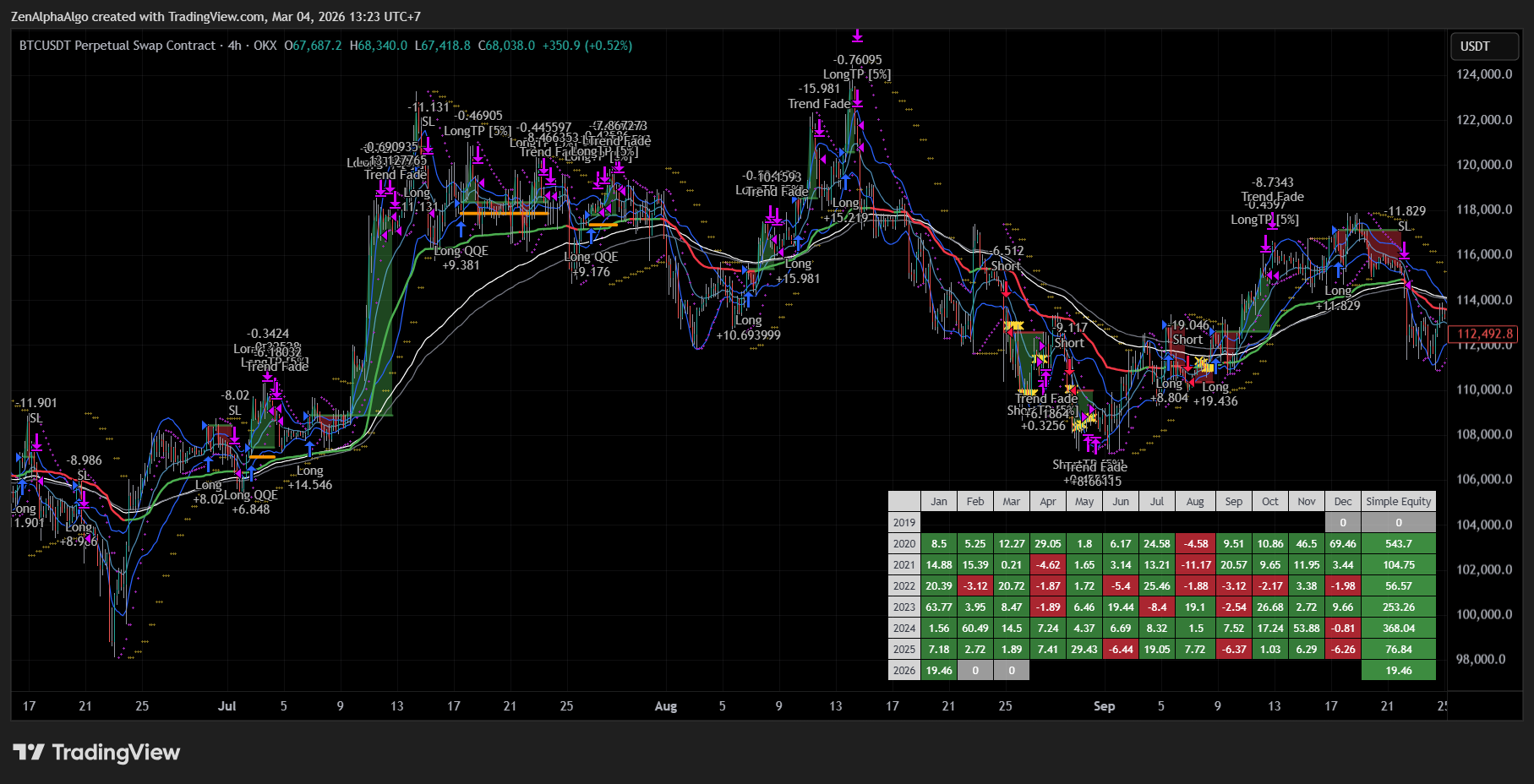Click the 2026 row label in table
This screenshot has height=784, width=1534.
[904, 670]
